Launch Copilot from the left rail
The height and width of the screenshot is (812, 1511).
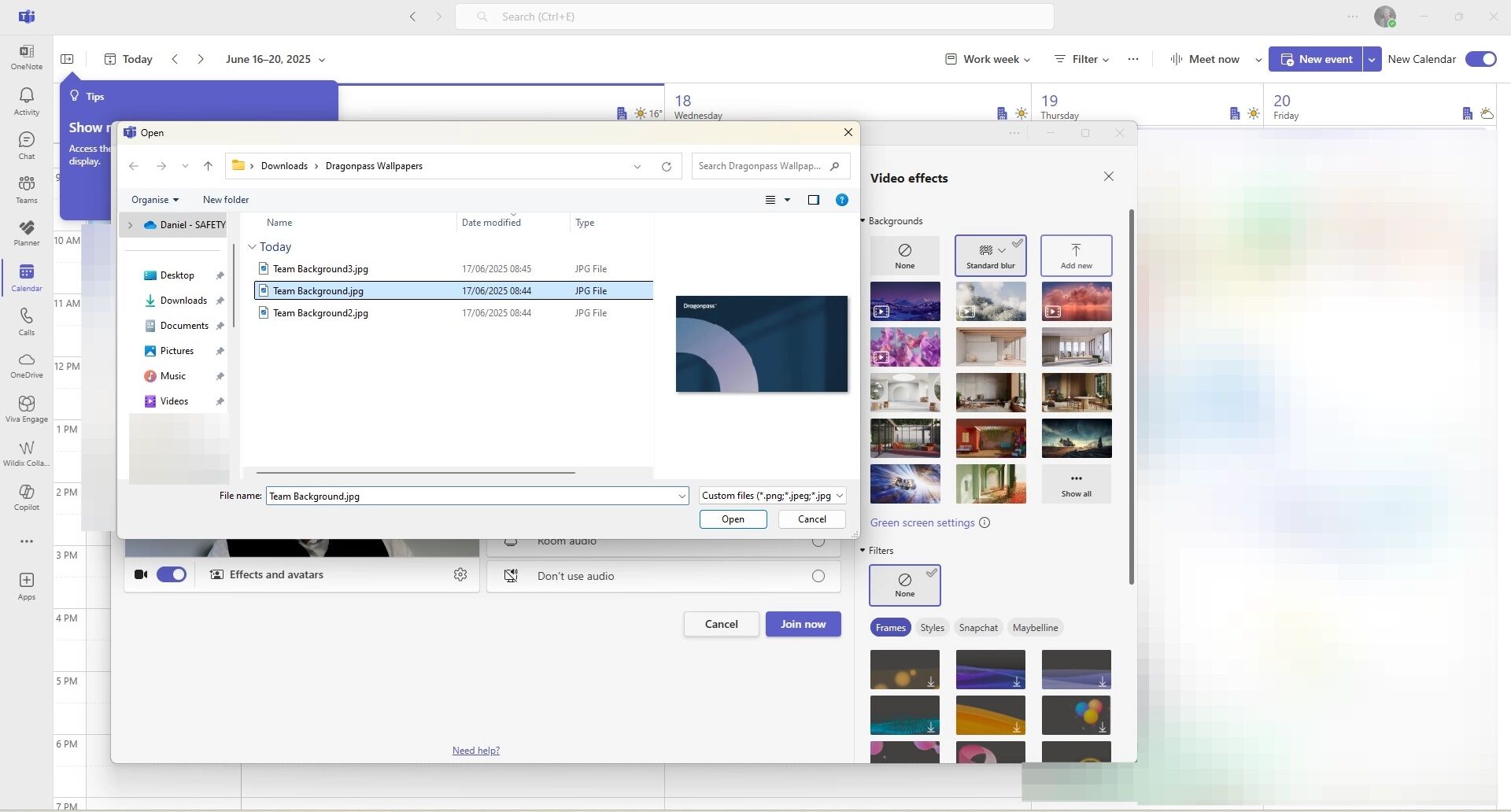[x=26, y=496]
